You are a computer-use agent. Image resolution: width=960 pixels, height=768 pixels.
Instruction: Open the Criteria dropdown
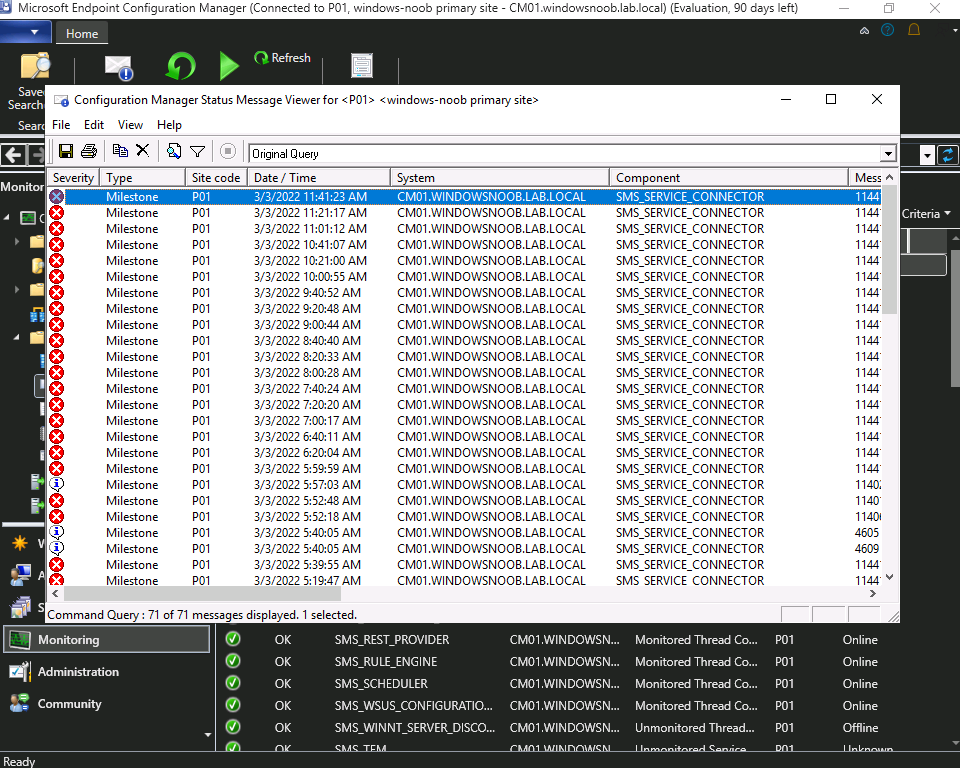tap(926, 214)
